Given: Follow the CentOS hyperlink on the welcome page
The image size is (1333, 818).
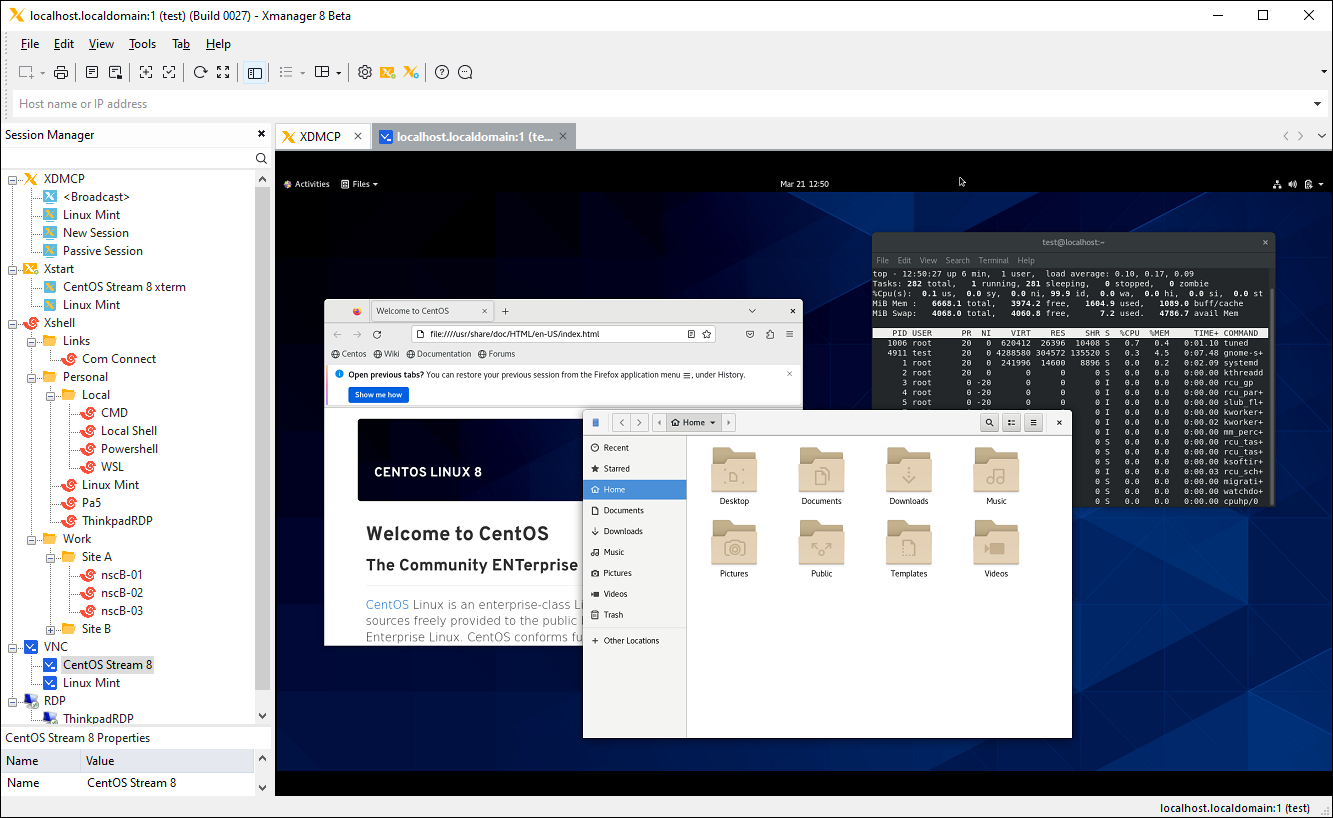Looking at the screenshot, I should click(387, 604).
